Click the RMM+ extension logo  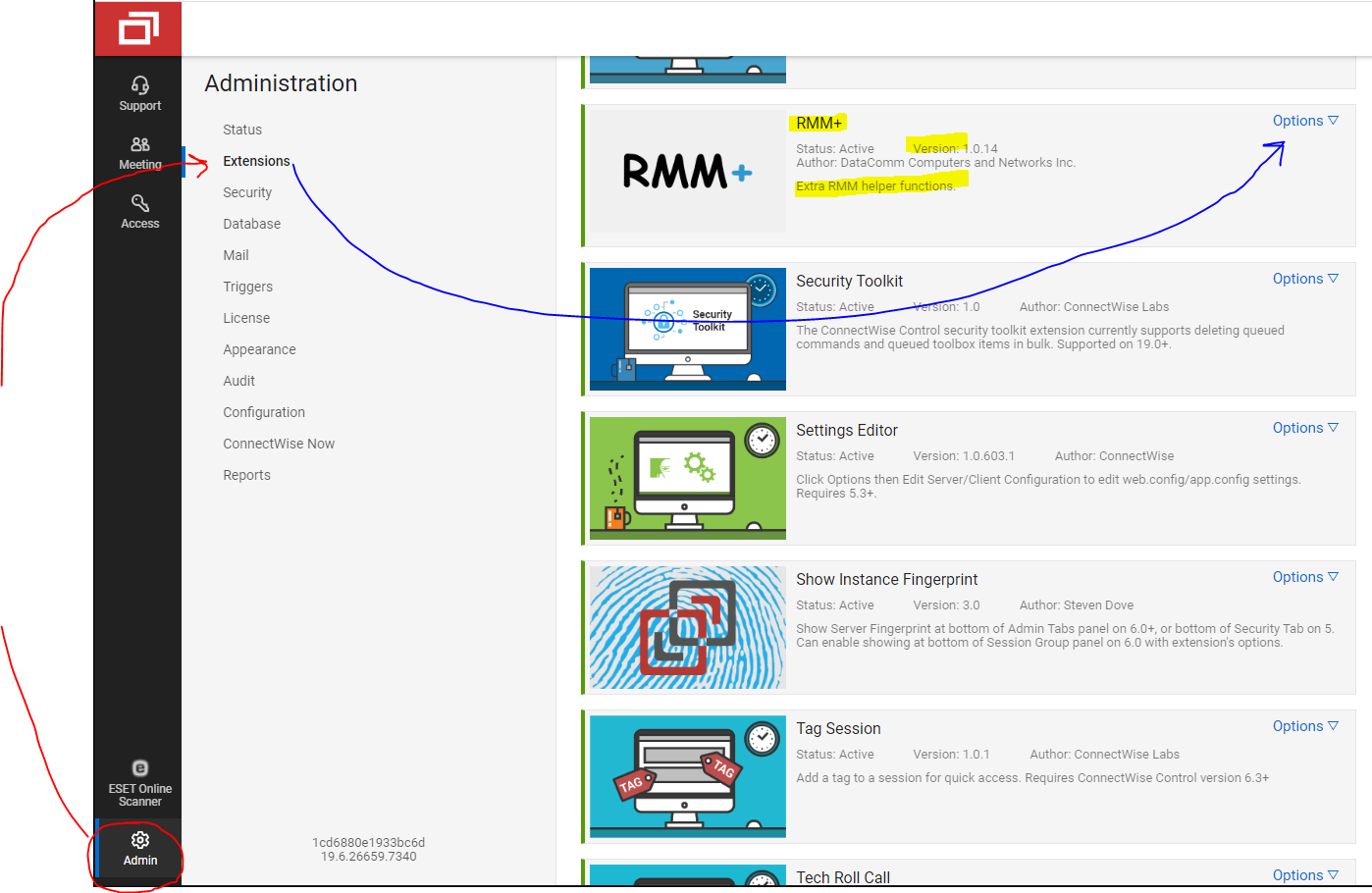pyautogui.click(x=687, y=172)
